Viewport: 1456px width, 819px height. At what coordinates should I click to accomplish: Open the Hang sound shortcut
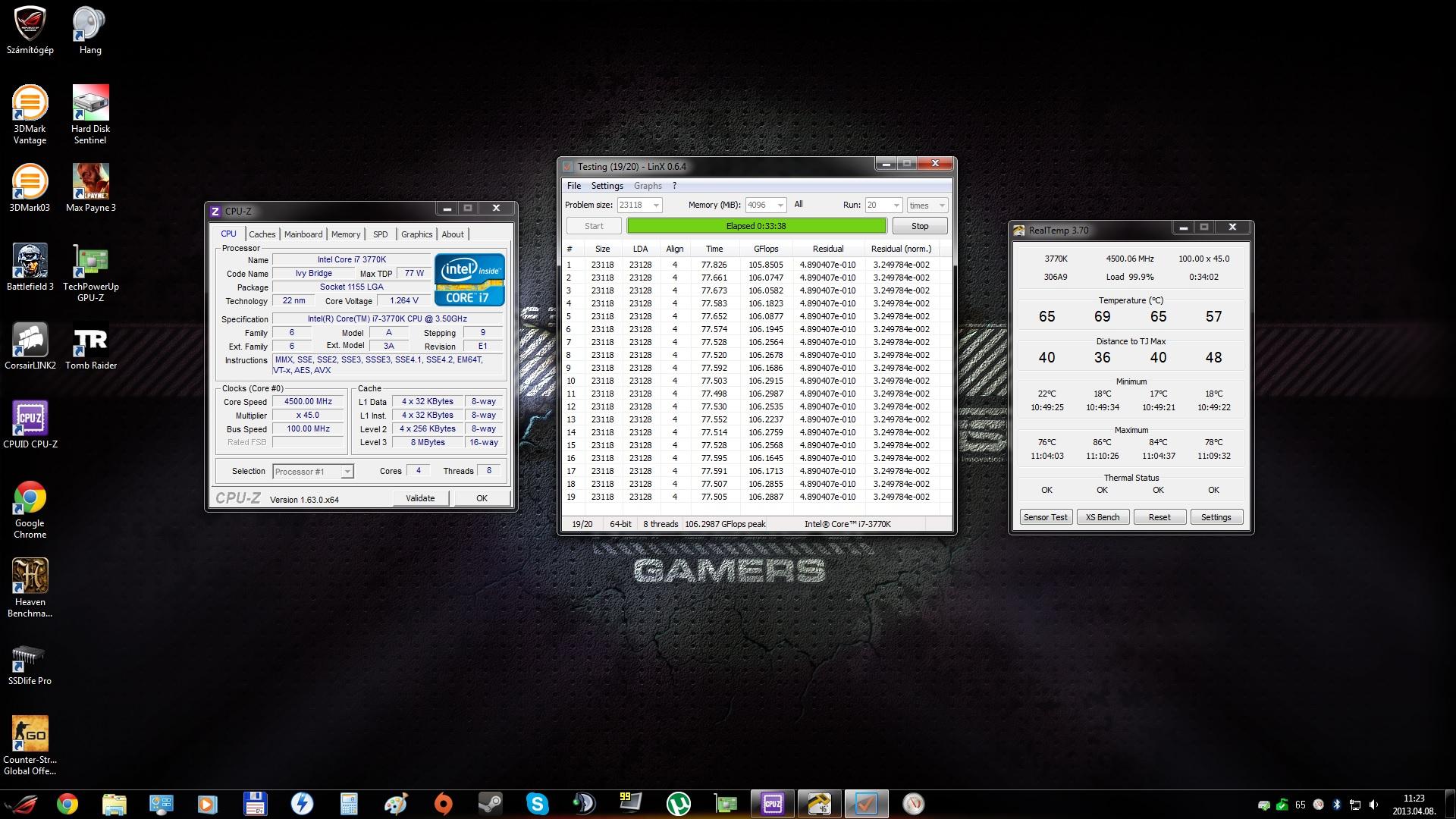click(90, 31)
